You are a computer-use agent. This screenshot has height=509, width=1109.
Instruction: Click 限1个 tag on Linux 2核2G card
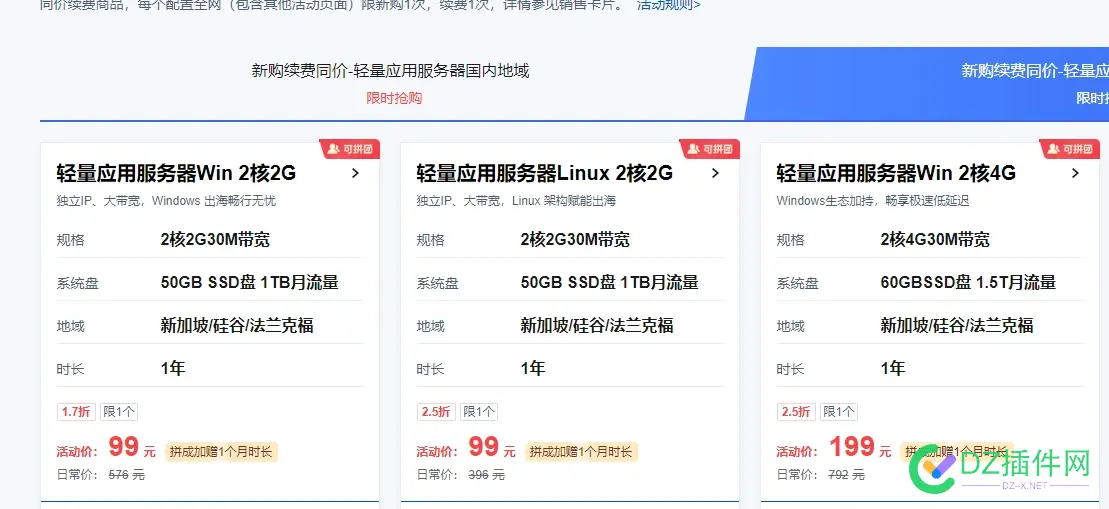tap(479, 411)
